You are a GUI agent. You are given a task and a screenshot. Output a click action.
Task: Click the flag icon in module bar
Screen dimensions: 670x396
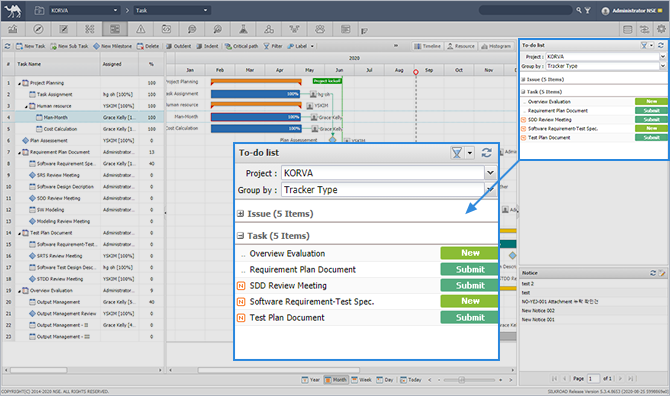click(364, 30)
